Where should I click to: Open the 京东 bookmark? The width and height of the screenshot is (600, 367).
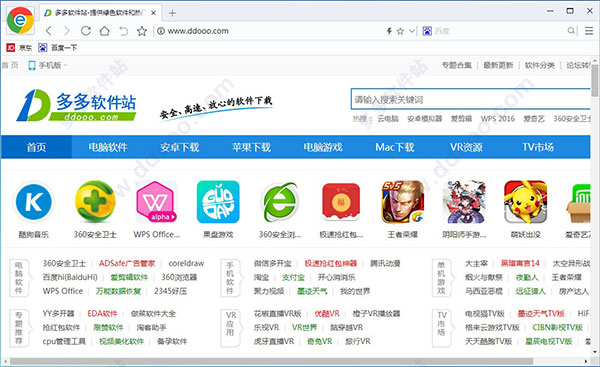(x=19, y=48)
